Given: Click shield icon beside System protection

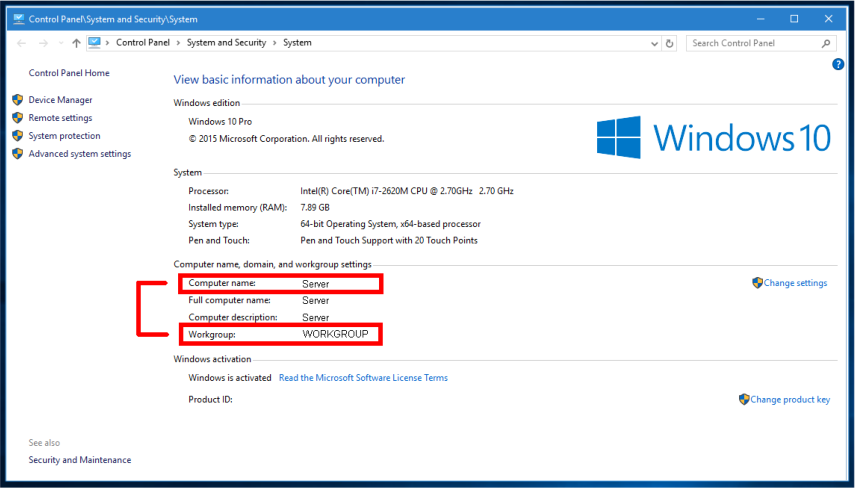Looking at the screenshot, I should point(18,136).
